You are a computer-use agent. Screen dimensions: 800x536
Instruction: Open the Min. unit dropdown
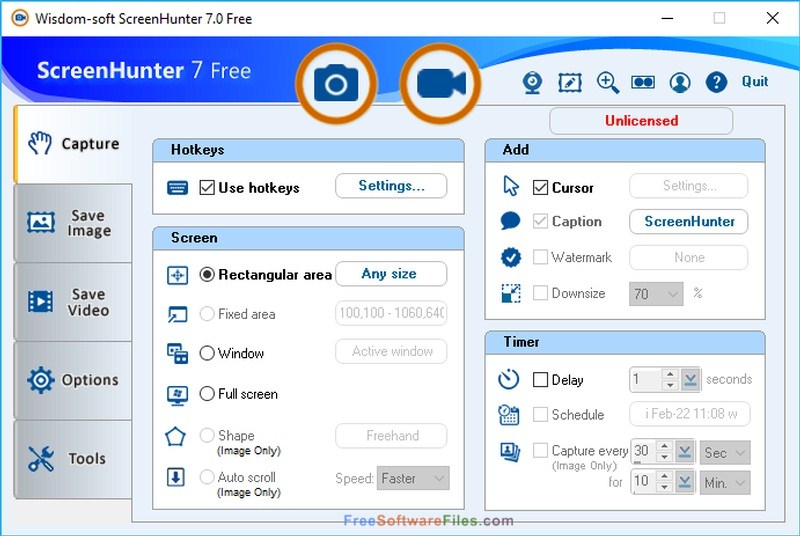click(x=724, y=482)
